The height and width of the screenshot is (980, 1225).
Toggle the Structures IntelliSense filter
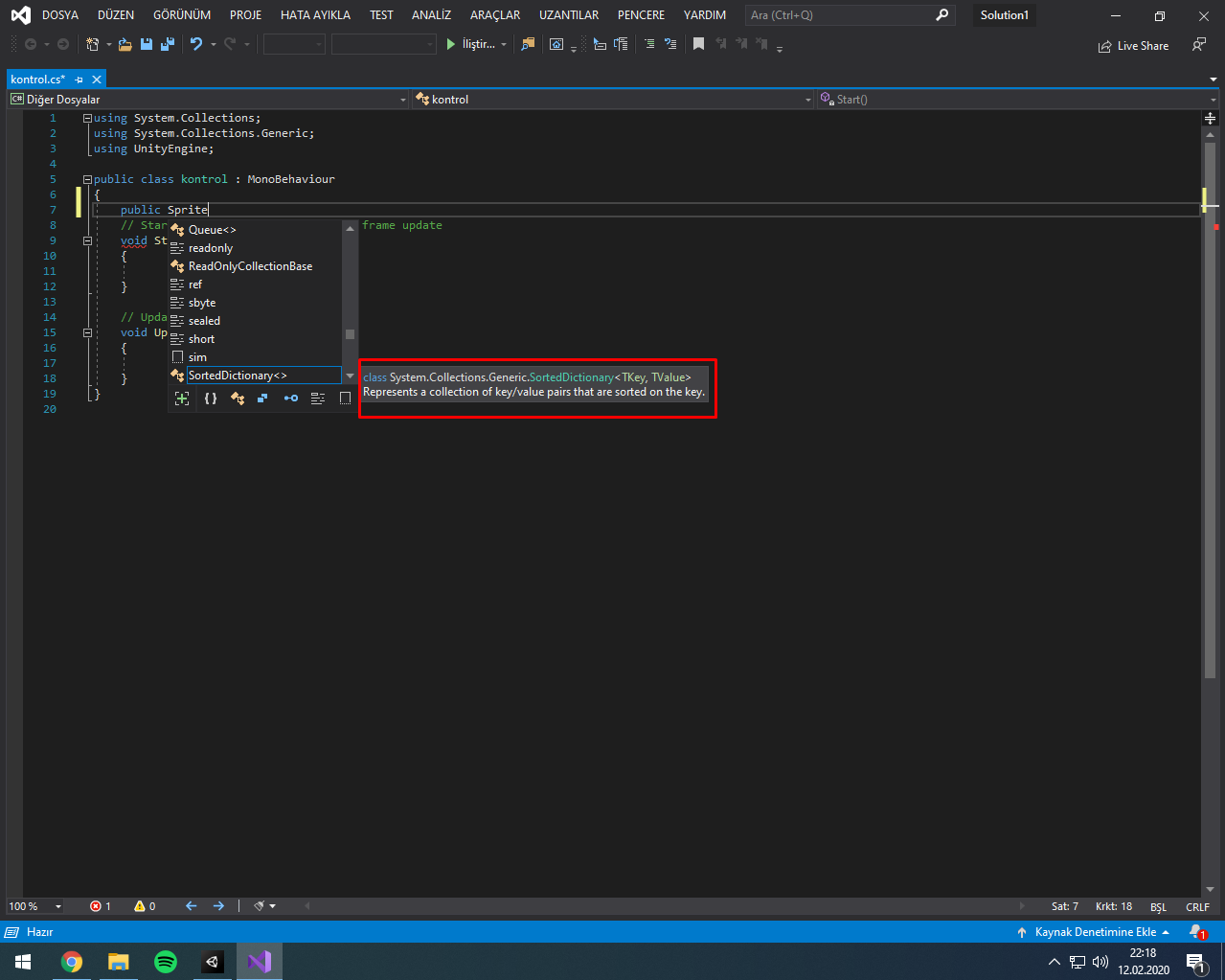pos(262,399)
